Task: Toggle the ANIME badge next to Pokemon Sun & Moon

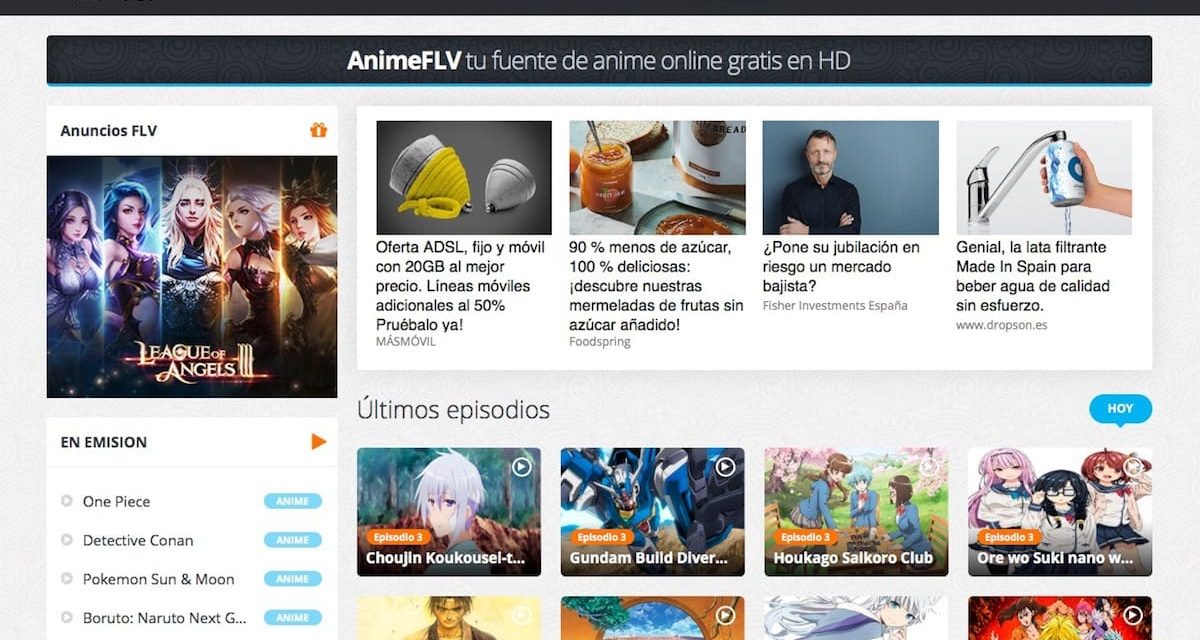Action: click(291, 579)
